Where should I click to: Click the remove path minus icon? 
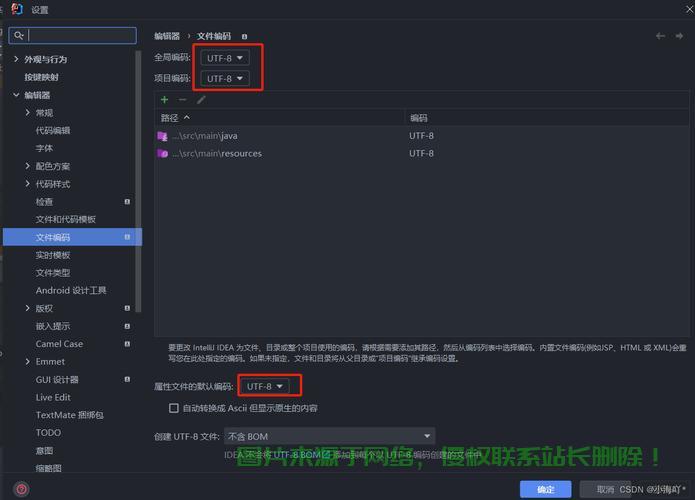click(182, 100)
